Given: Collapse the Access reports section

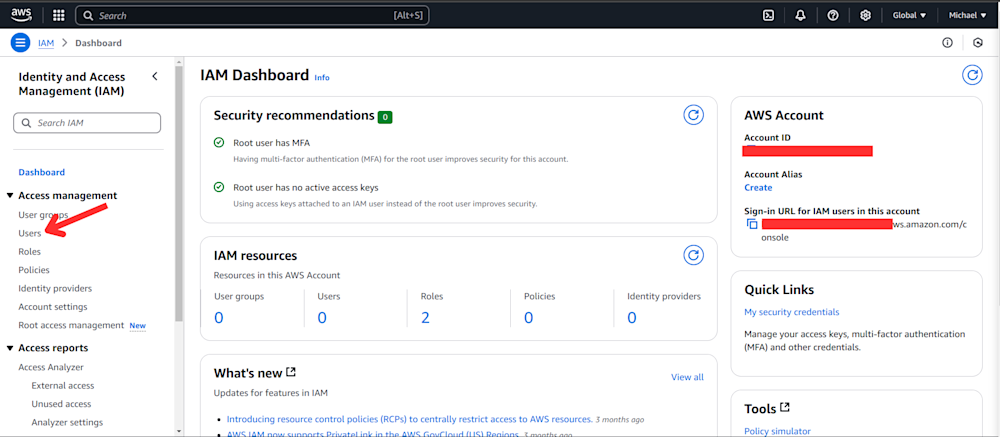Looking at the screenshot, I should 10,348.
